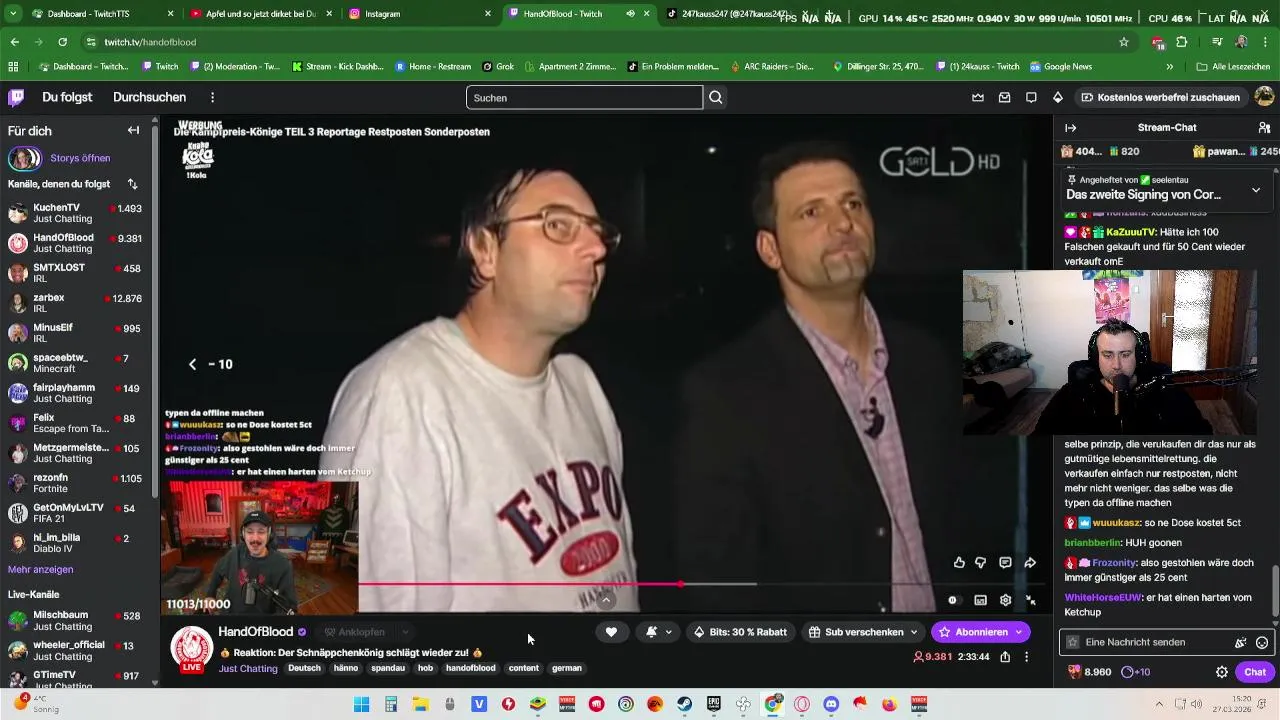Image resolution: width=1280 pixels, height=720 pixels.
Task: Share the stream via upload icon
Action: pyautogui.click(x=1005, y=657)
